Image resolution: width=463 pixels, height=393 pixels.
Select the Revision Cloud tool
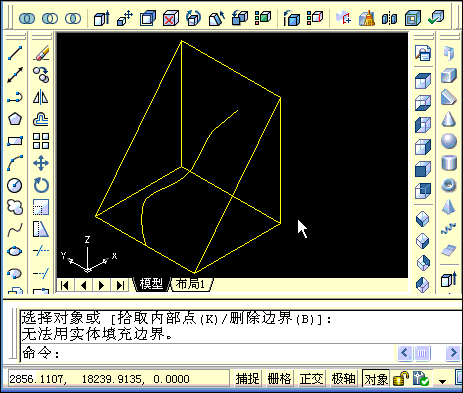point(15,207)
